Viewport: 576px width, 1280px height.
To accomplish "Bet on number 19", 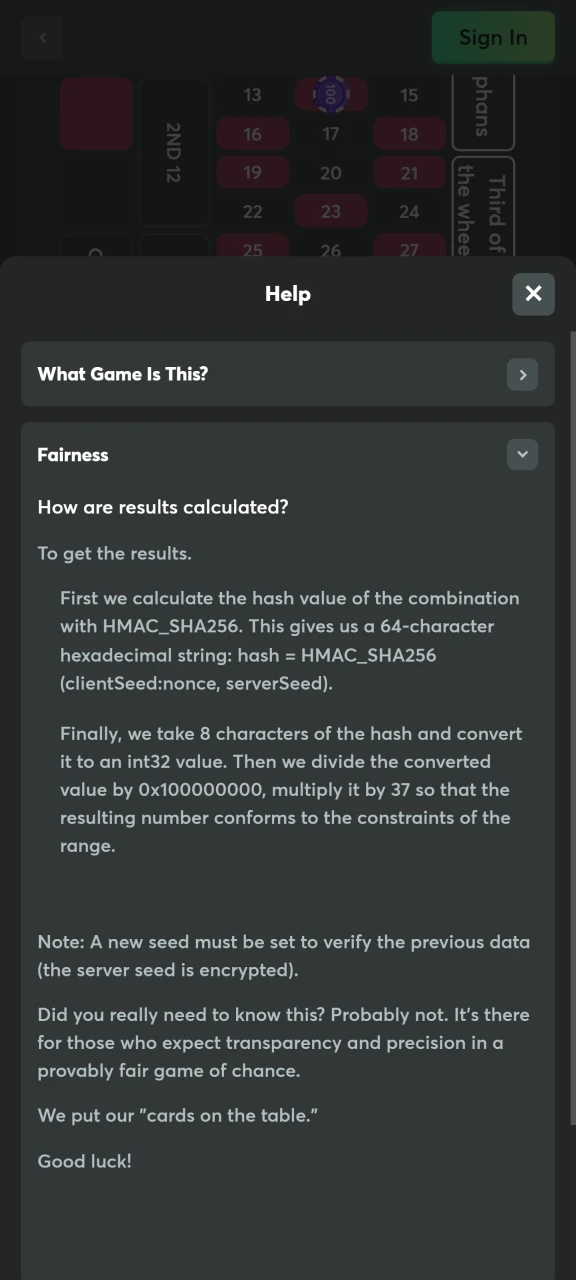I will point(252,173).
